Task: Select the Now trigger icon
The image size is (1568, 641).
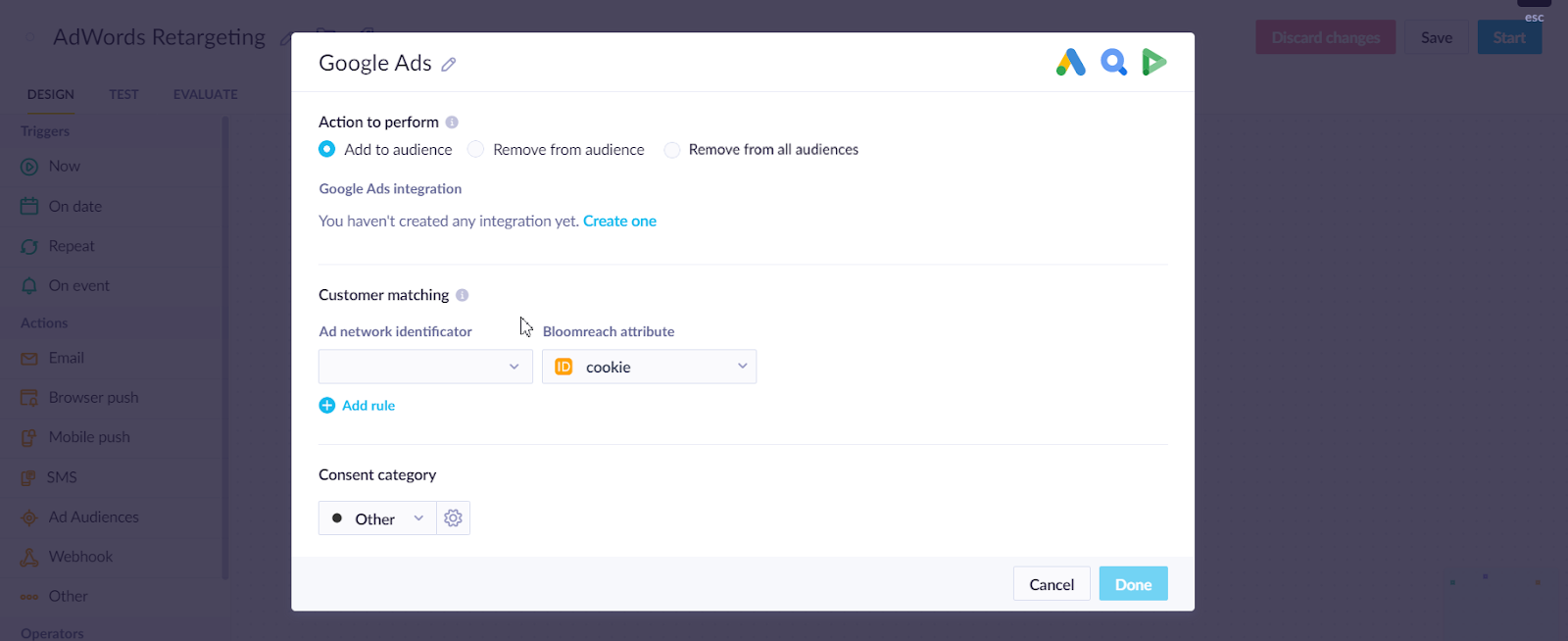Action: (29, 167)
